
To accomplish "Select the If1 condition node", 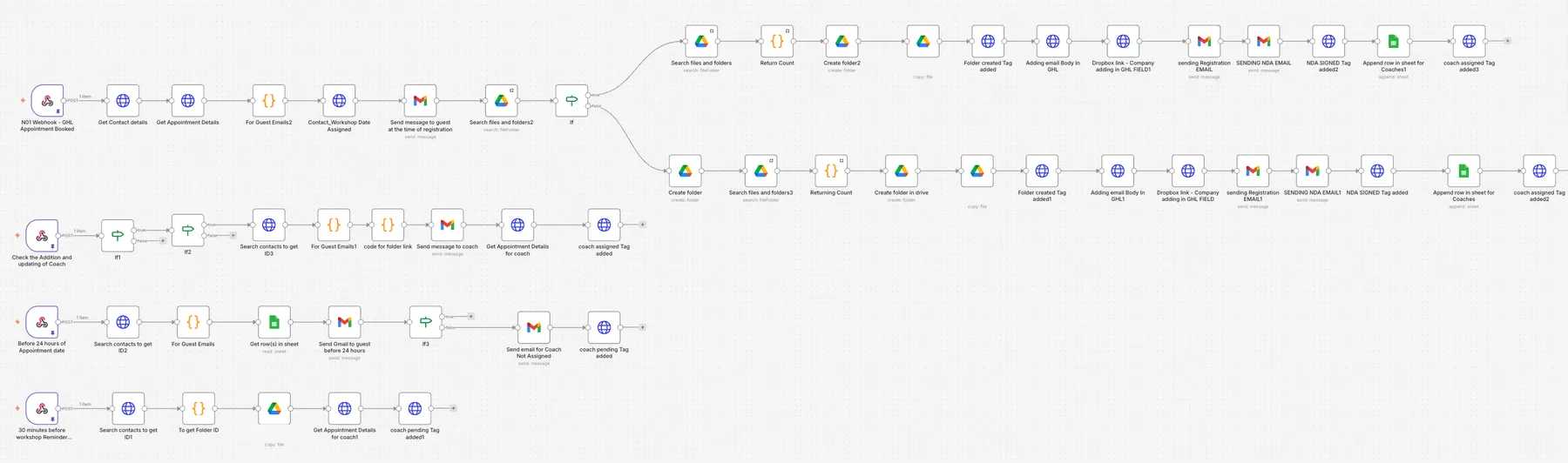I will [x=118, y=236].
